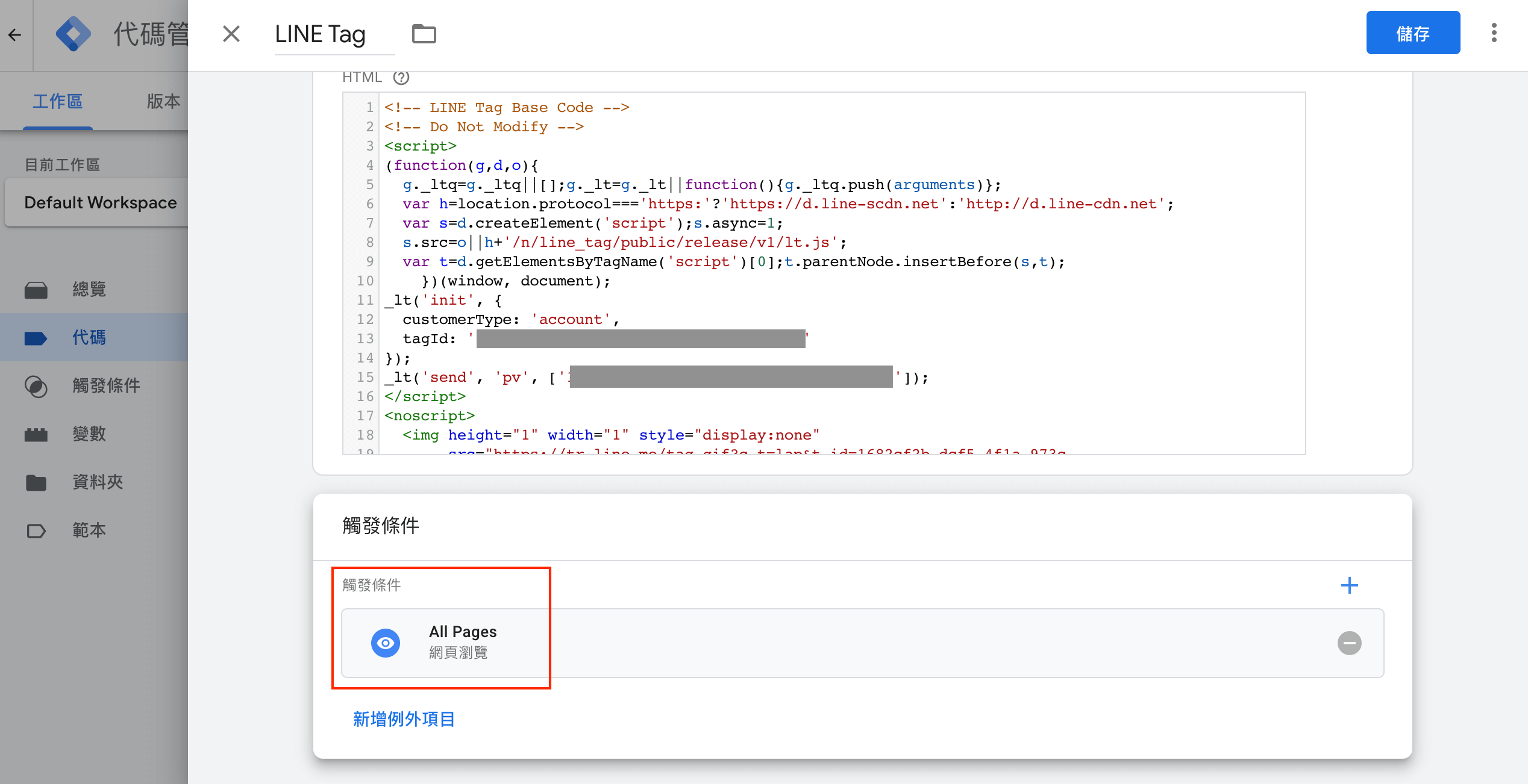The image size is (1528, 784).
Task: Edit the LINE Tag name field
Action: (x=334, y=34)
